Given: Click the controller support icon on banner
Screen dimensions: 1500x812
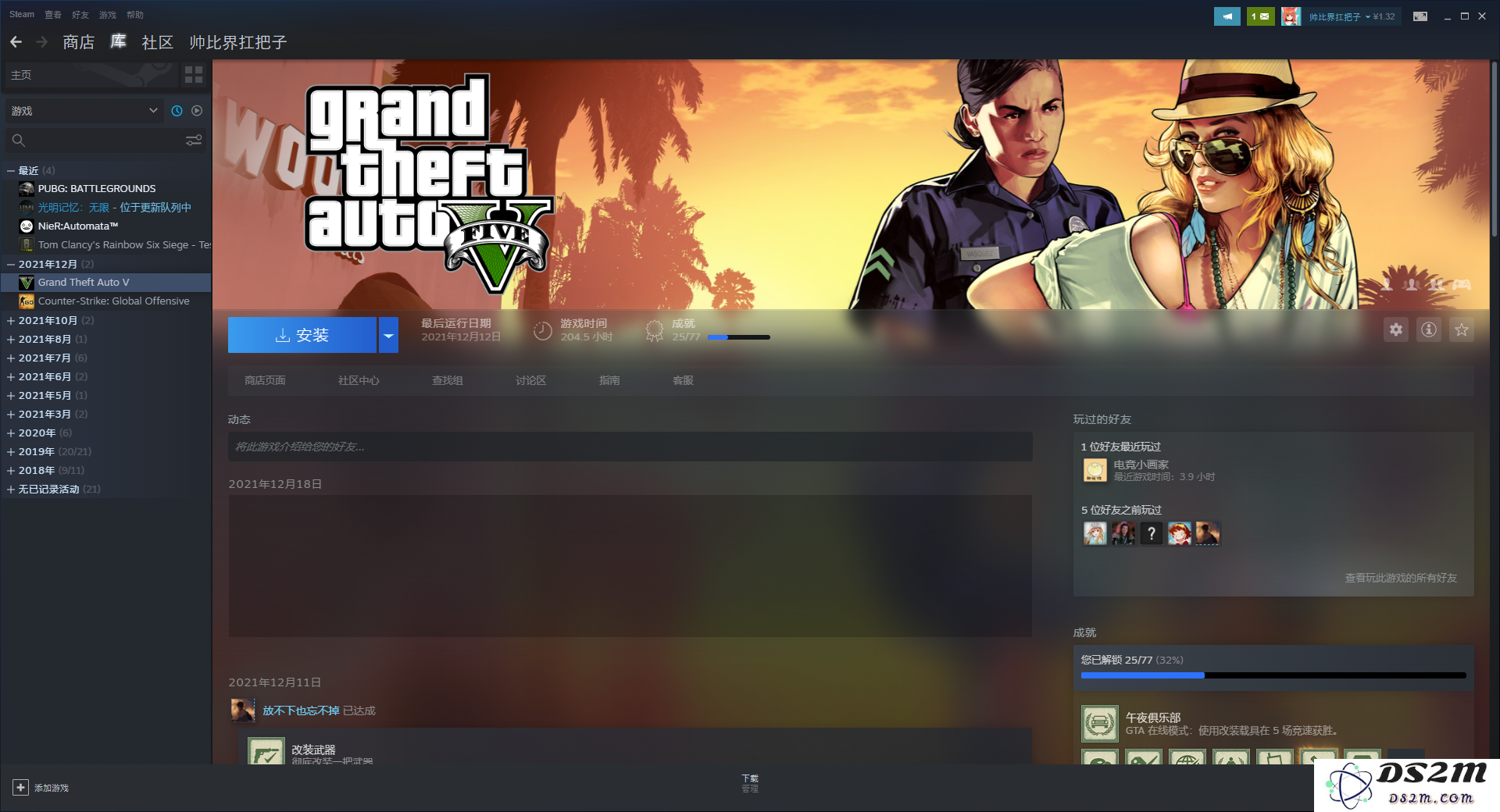Looking at the screenshot, I should point(1462,285).
